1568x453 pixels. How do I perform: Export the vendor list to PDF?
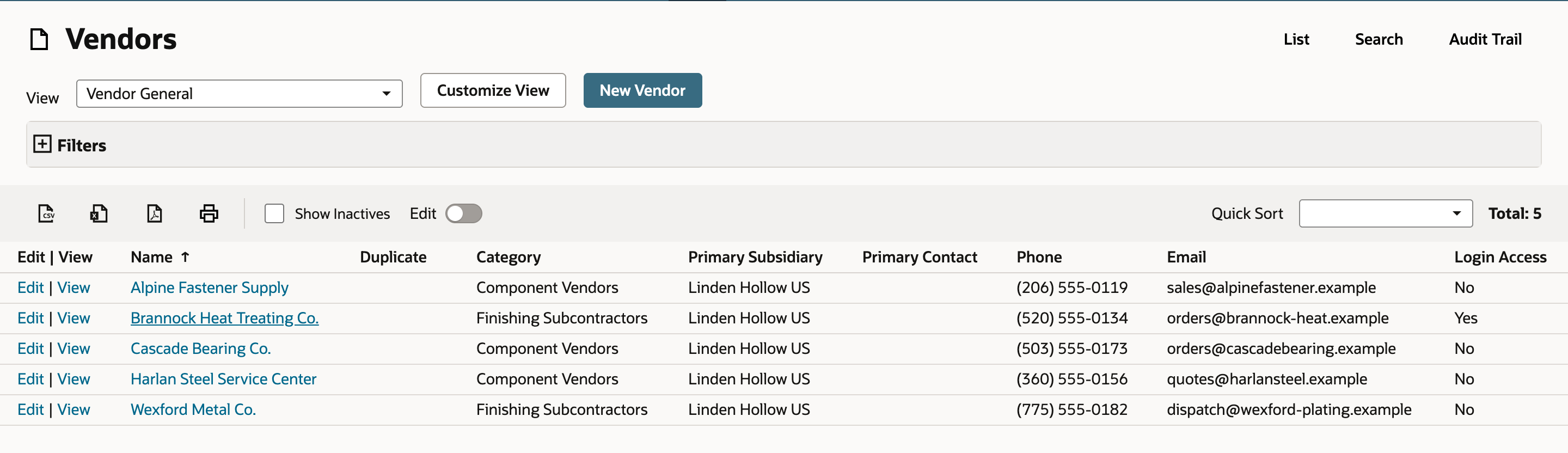pos(155,214)
